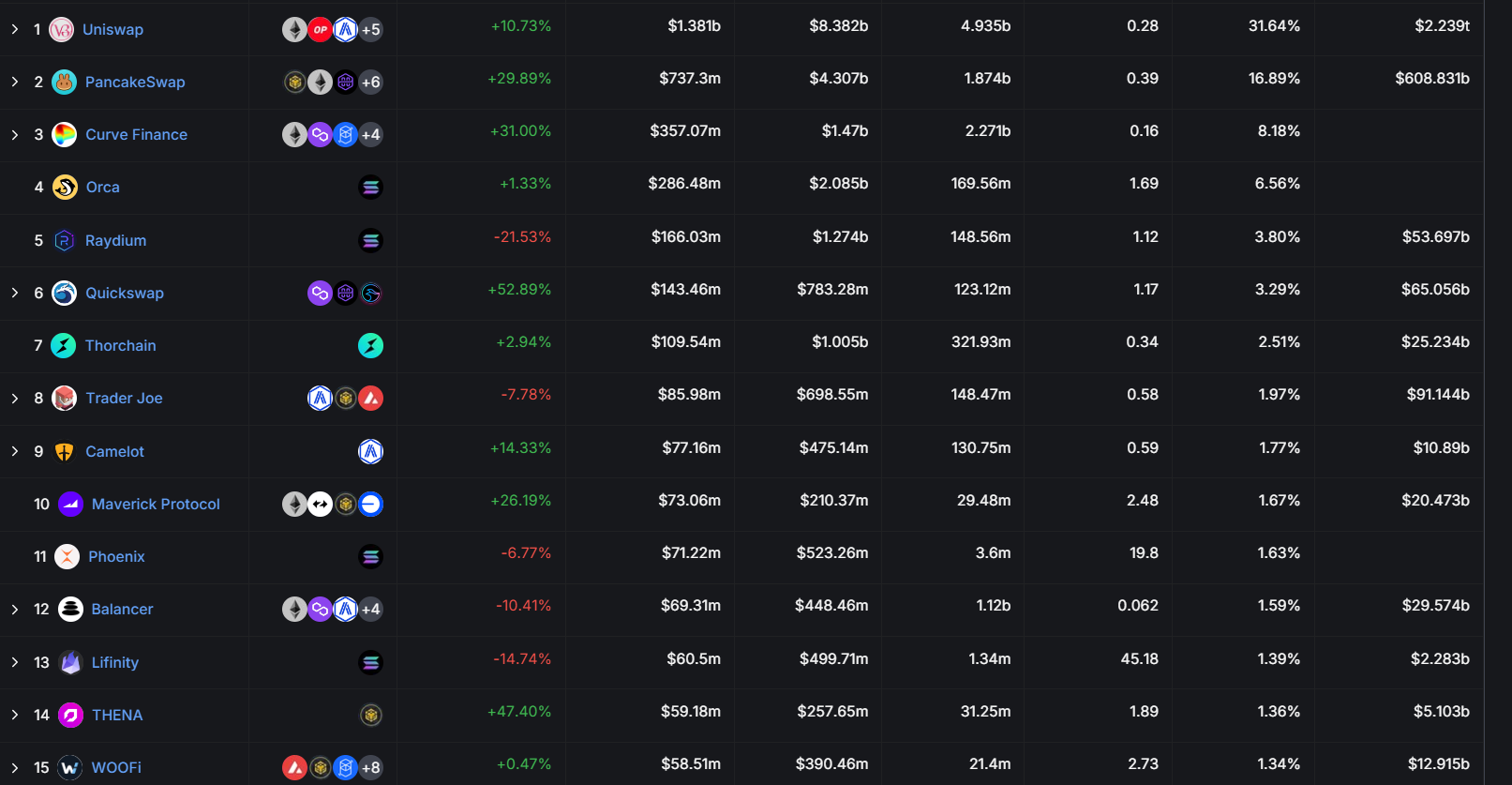The image size is (1512, 785).
Task: Click the BNB Chain icon next to THENA
Action: point(371,715)
